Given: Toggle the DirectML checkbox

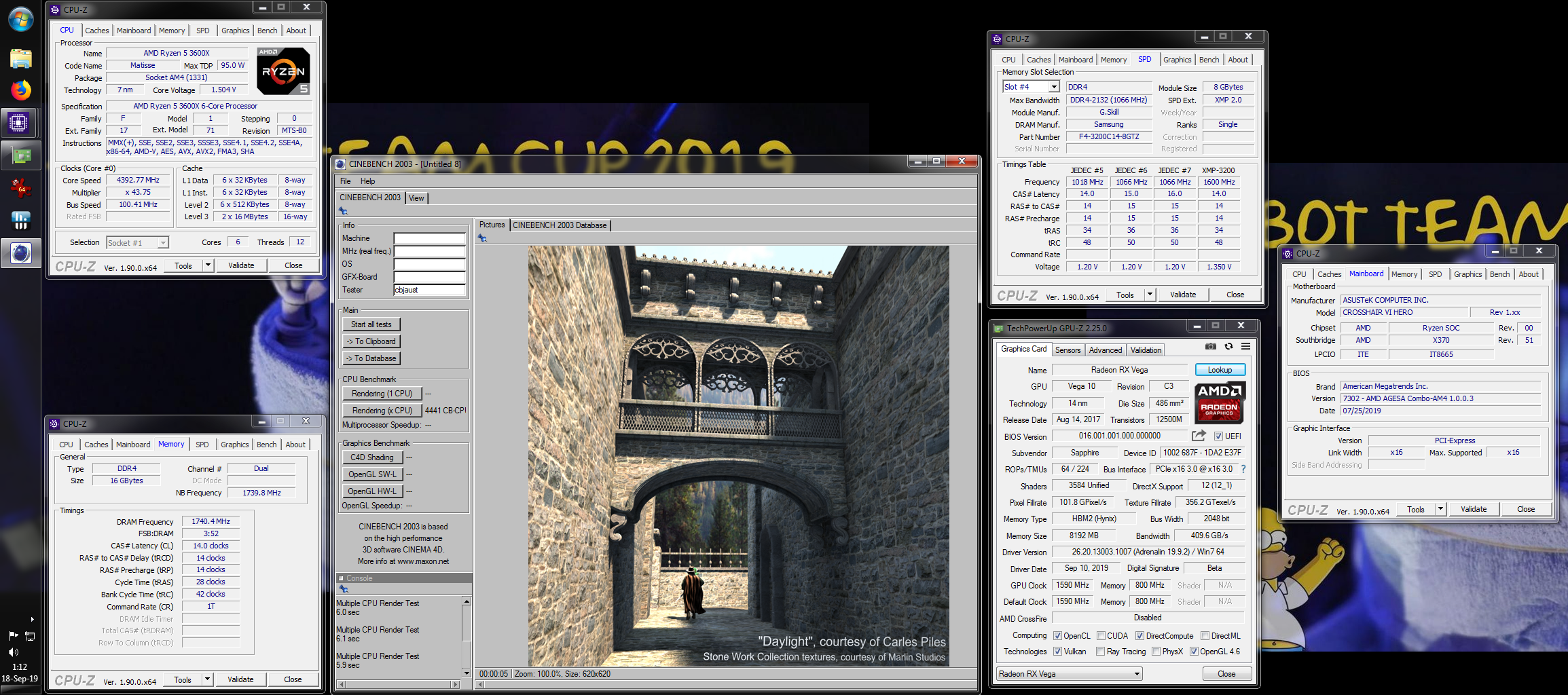Looking at the screenshot, I should click(x=1205, y=636).
